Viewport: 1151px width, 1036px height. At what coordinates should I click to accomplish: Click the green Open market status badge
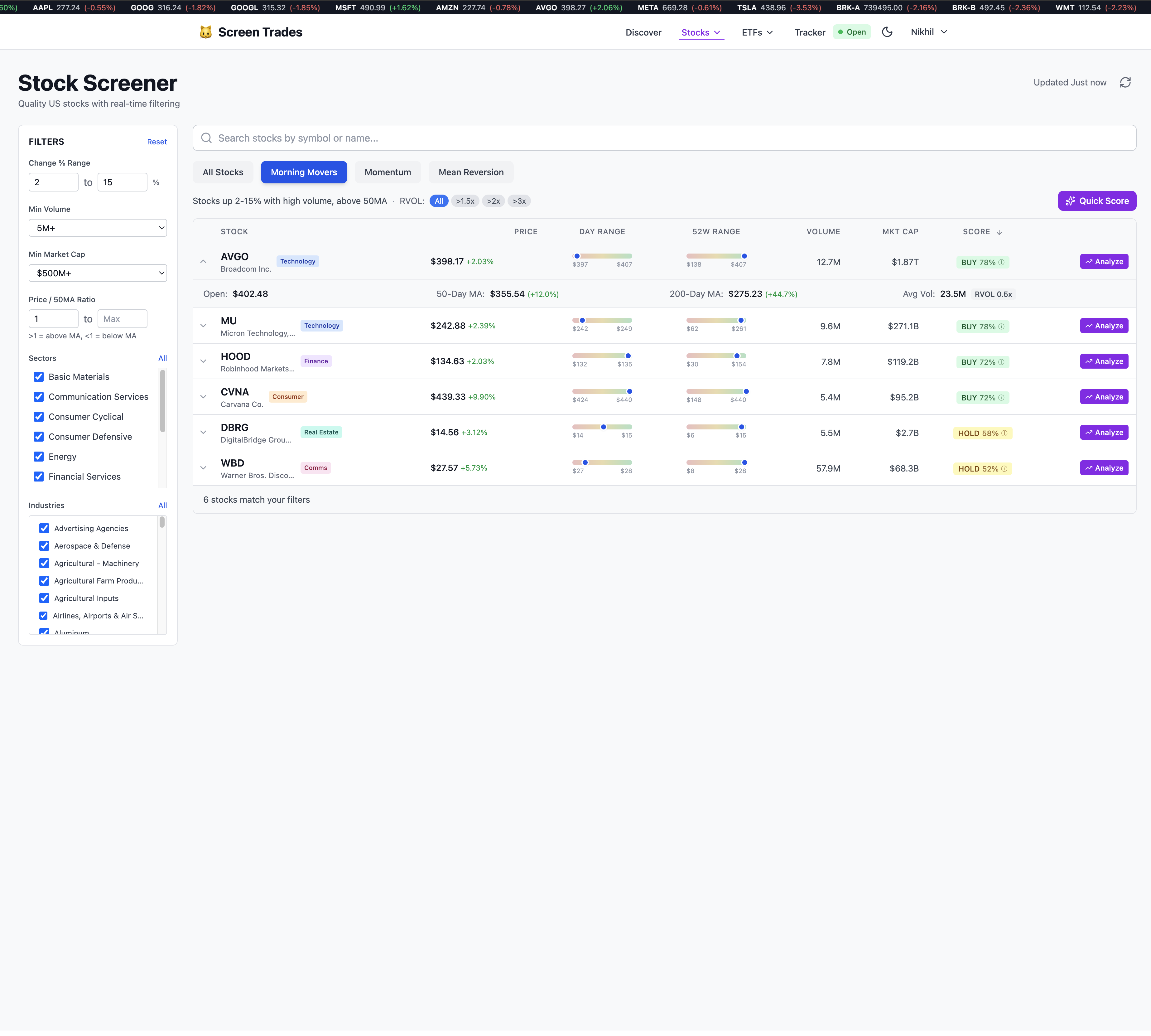(x=852, y=32)
